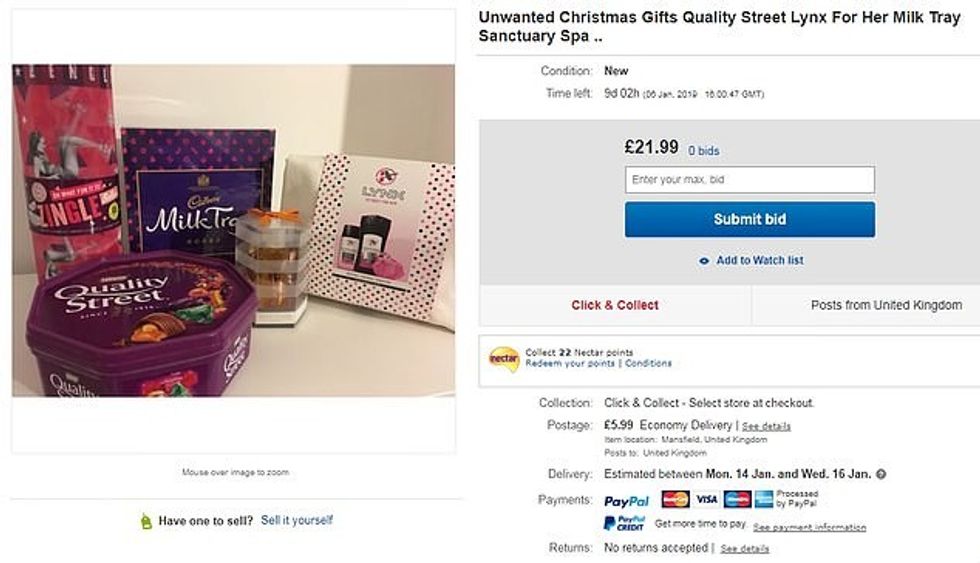Screen dimensions: 980x563
Task: Focus the Enter your max bid field
Action: click(x=749, y=180)
